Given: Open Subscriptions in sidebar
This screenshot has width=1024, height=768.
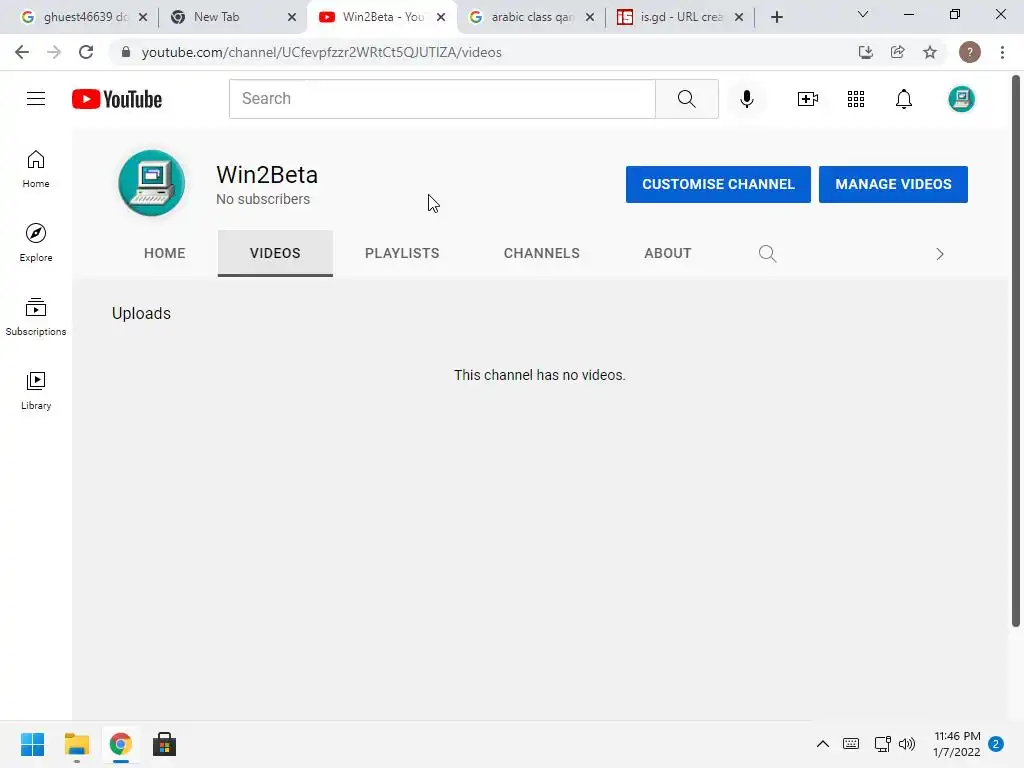Looking at the screenshot, I should click(36, 317).
